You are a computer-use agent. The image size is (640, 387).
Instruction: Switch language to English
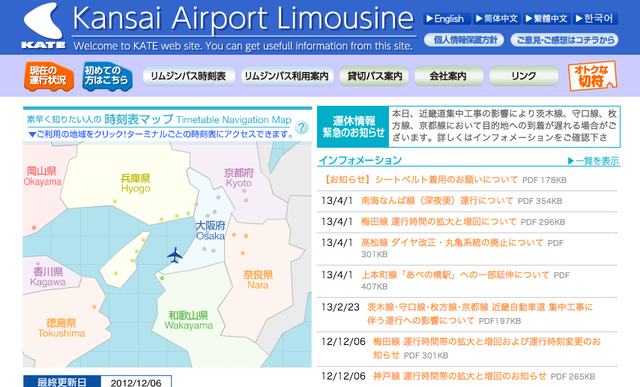pyautogui.click(x=446, y=19)
